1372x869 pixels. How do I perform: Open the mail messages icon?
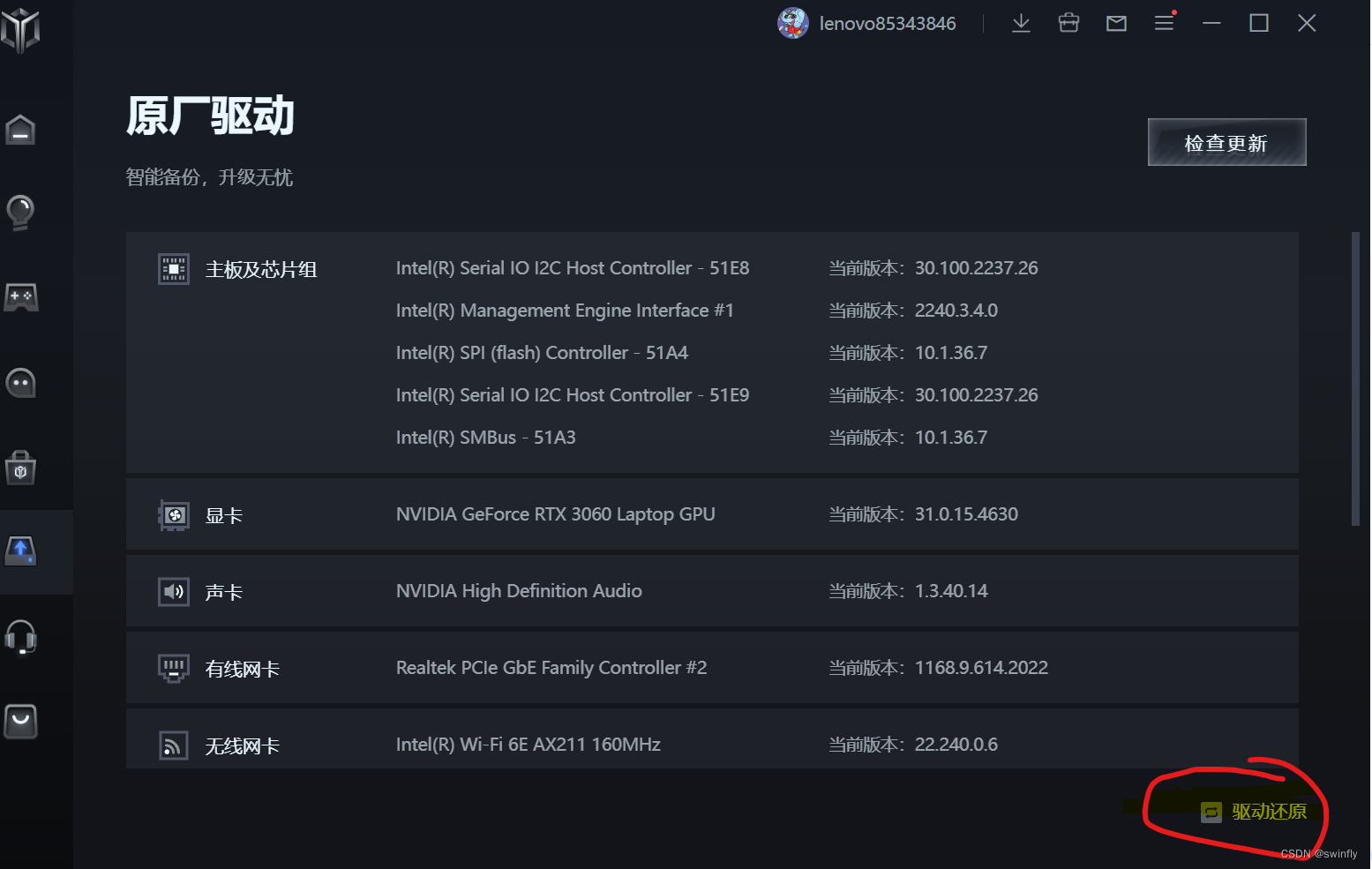(x=1116, y=24)
